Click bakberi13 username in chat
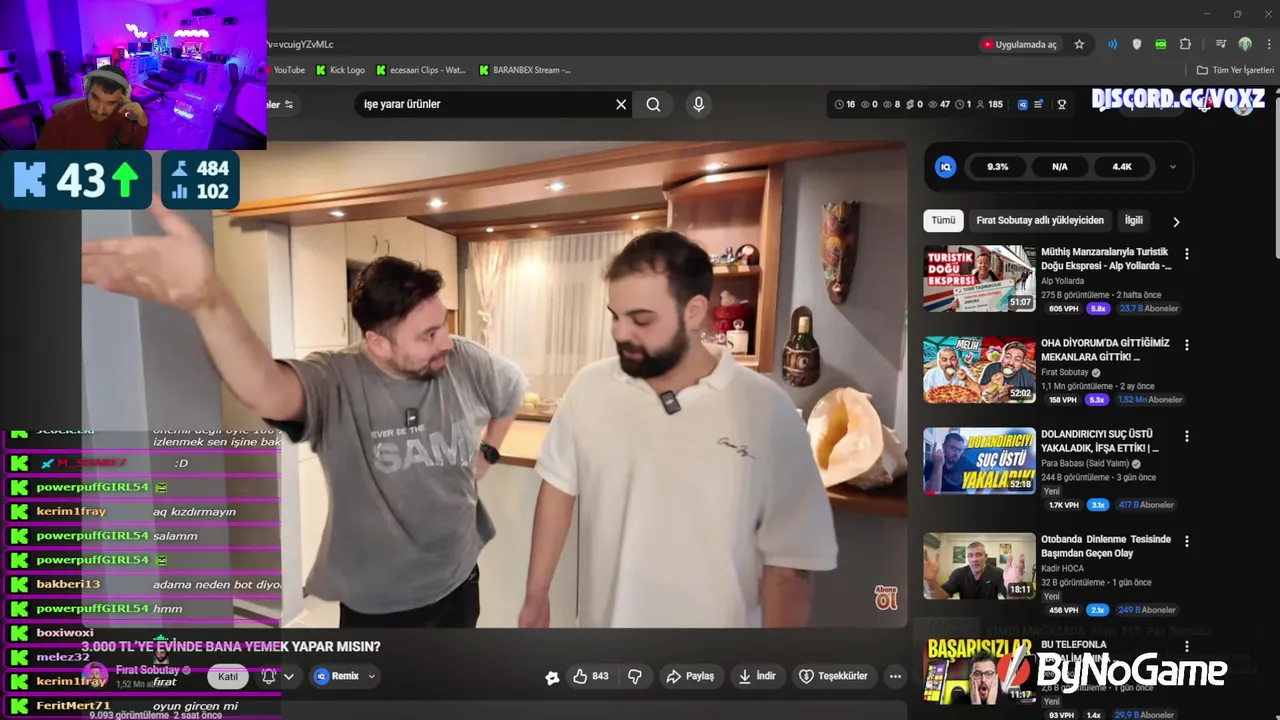 (x=68, y=584)
